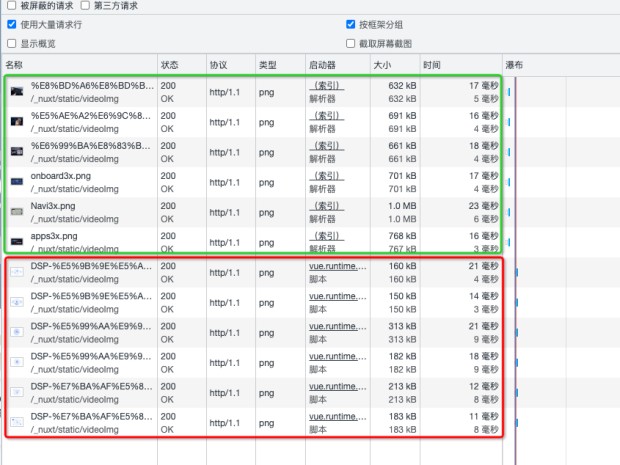Click icon of the 160 kB DSP request
Image resolution: width=620 pixels, height=465 pixels.
17,272
